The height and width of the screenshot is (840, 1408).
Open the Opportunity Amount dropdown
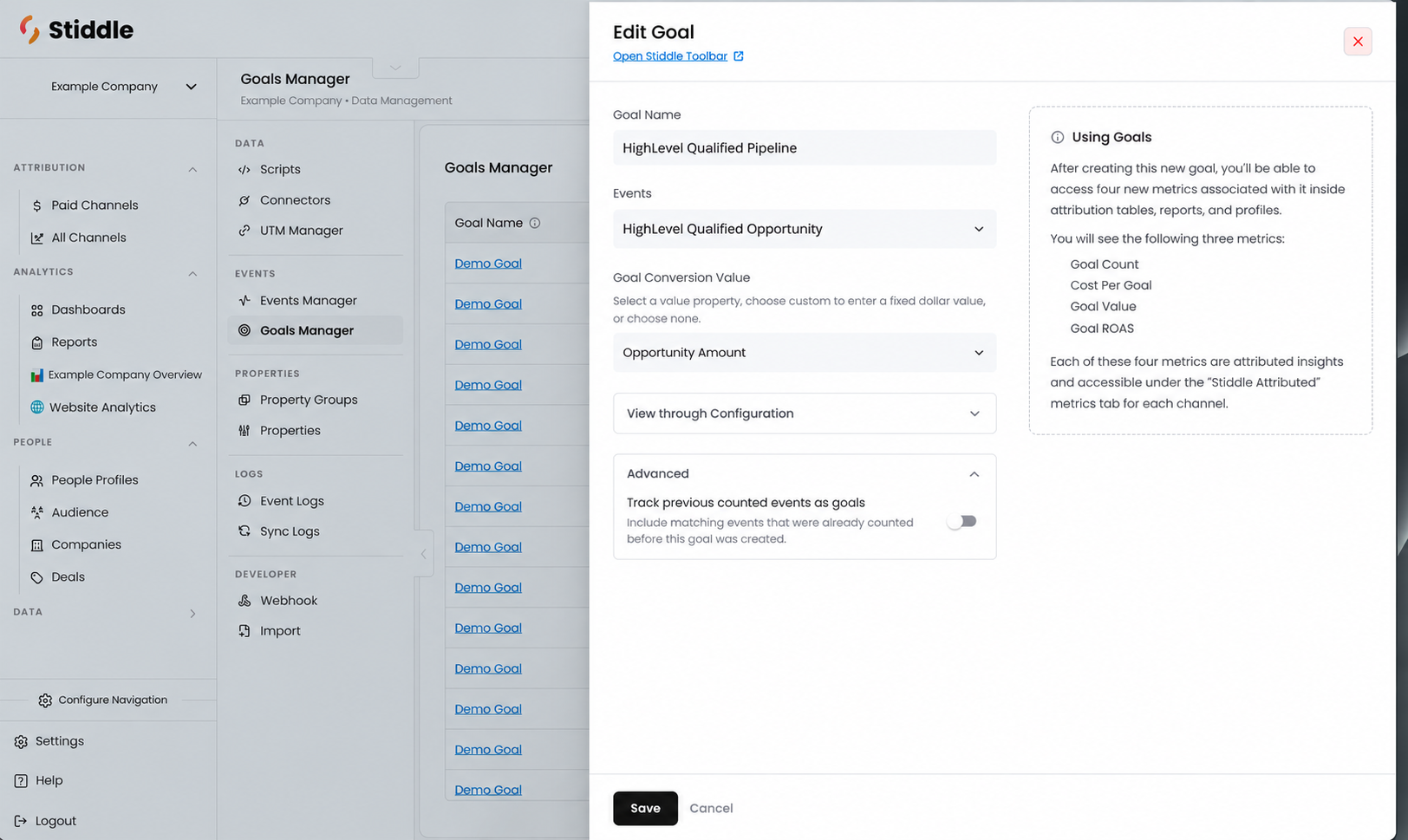[805, 353]
